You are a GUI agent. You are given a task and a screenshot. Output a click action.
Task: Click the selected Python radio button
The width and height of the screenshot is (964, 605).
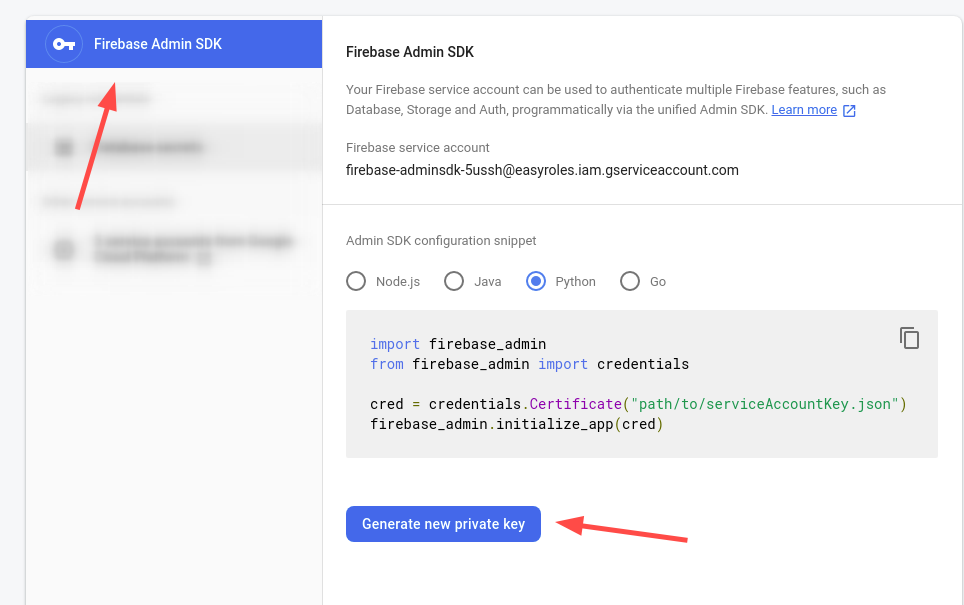[x=535, y=282]
